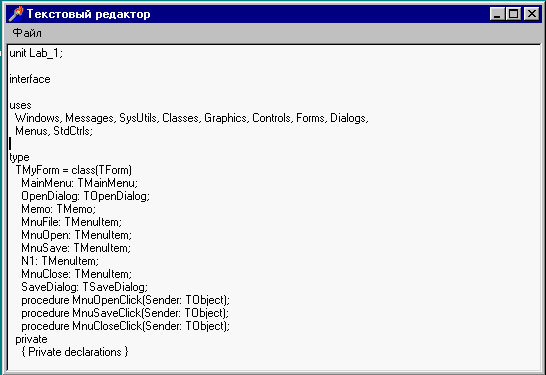Click the 'N1: TMenuItem;' line
The height and width of the screenshot is (375, 546).
pyautogui.click(x=60, y=261)
